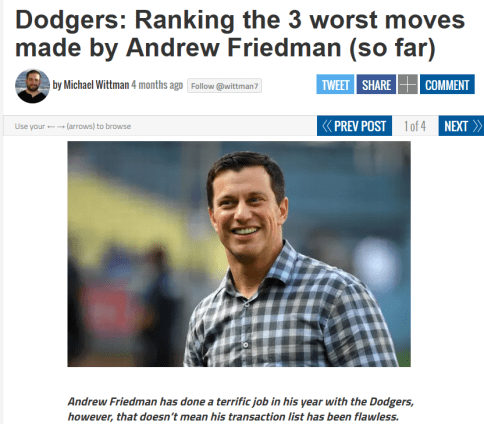Image resolution: width=484 pixels, height=424 pixels.
Task: Click the Andrew Friedman main photo
Action: click(239, 254)
